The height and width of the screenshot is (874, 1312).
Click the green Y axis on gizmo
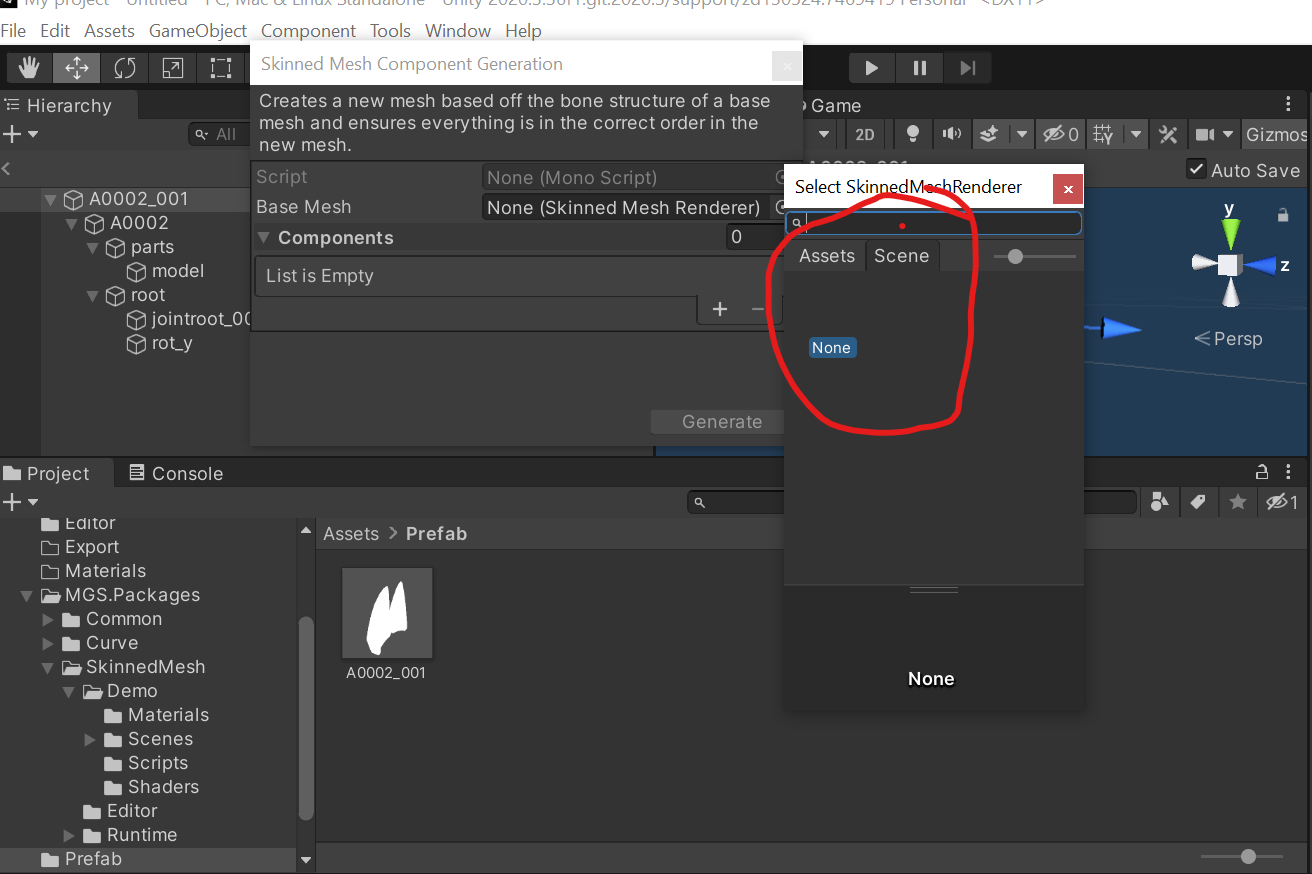point(1230,232)
